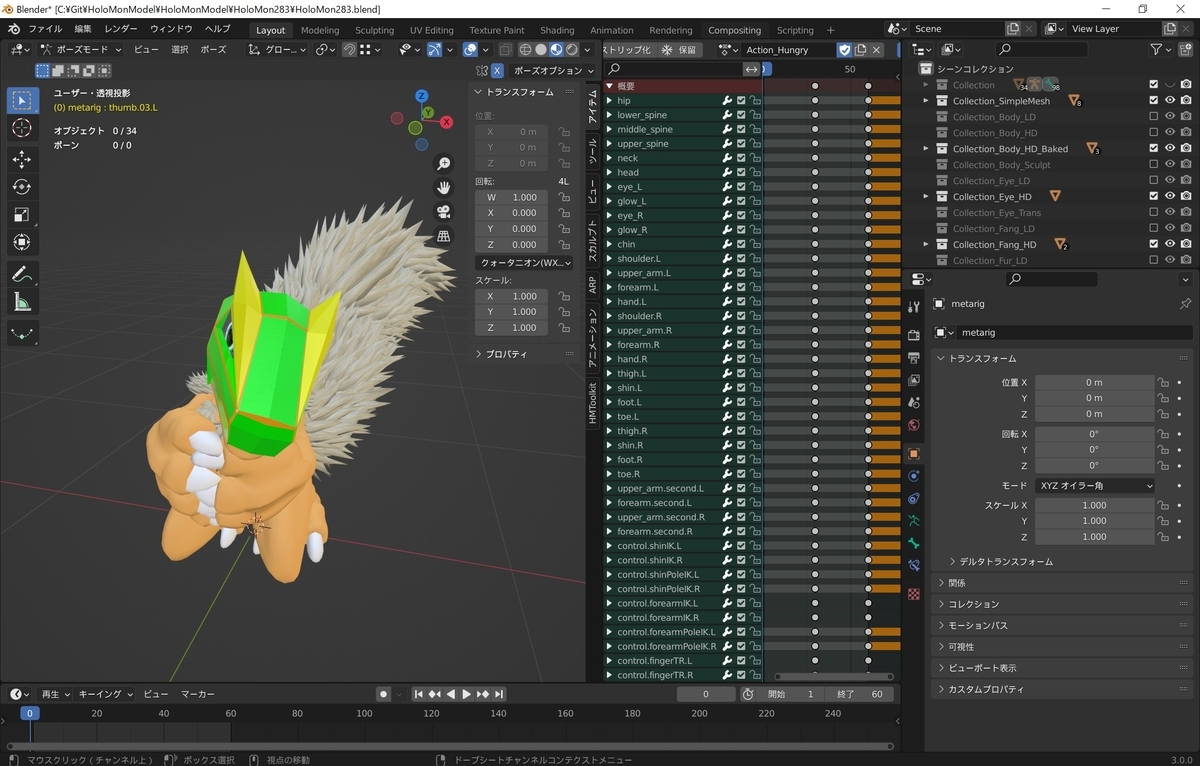This screenshot has width=1200, height=766.
Task: Click the zoom magnifier icon in viewport
Action: (443, 164)
